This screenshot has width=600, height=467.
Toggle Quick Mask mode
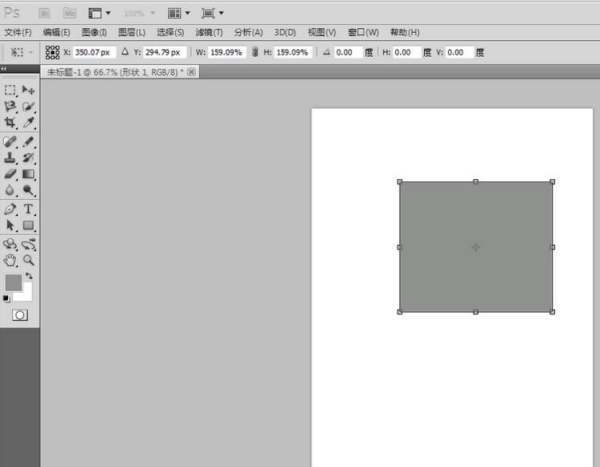19,314
